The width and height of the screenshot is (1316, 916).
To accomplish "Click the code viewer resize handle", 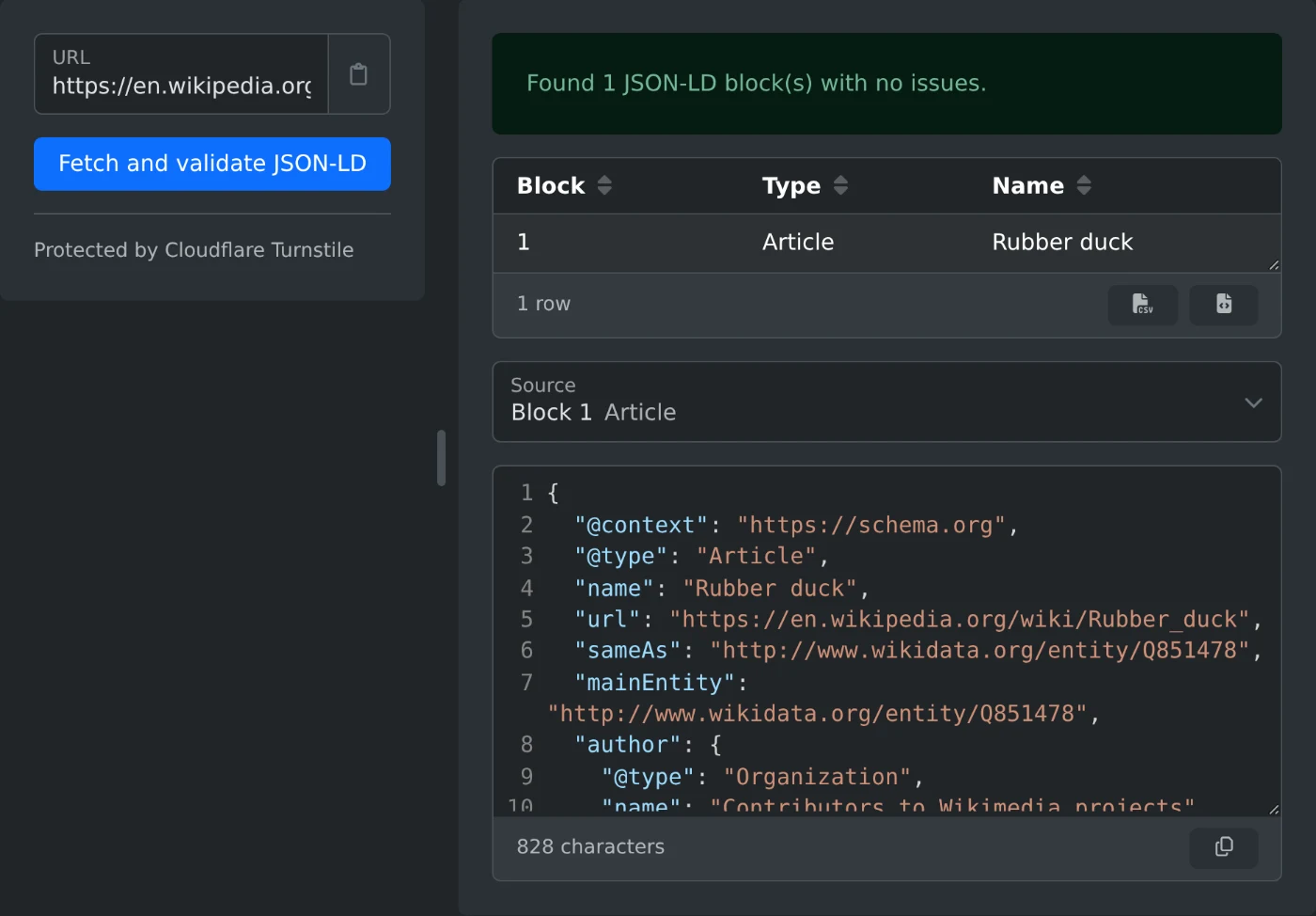I will 1274,809.
